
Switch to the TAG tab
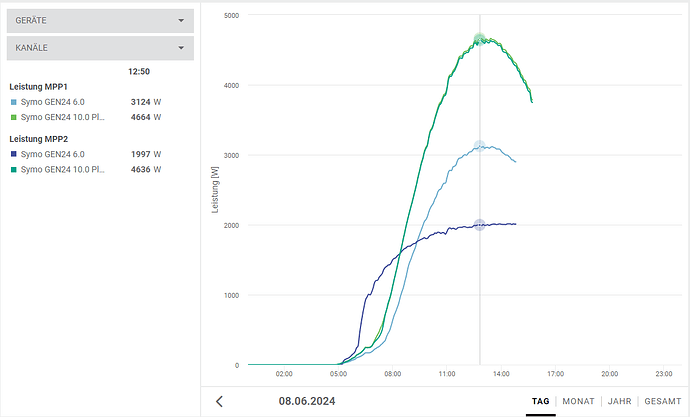pos(540,401)
